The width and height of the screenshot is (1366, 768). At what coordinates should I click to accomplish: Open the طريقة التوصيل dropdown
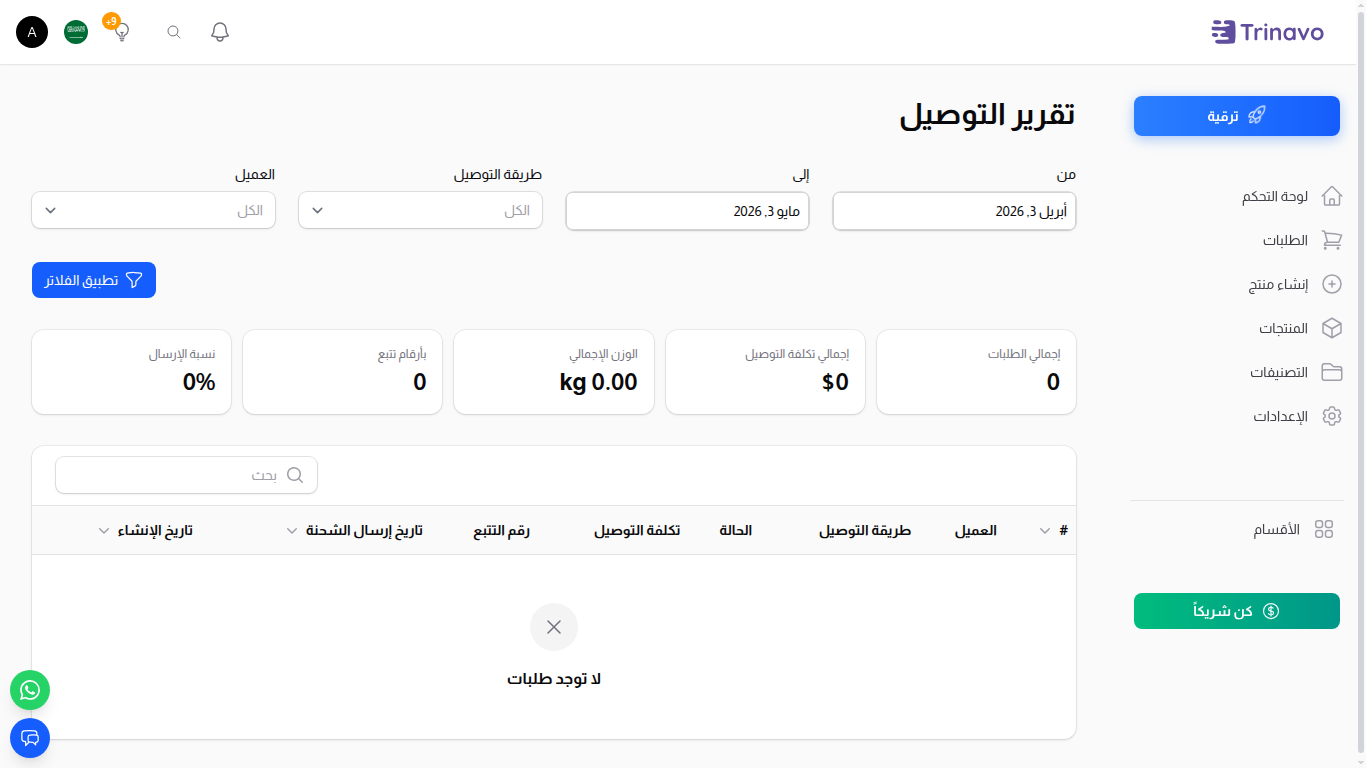(x=421, y=210)
